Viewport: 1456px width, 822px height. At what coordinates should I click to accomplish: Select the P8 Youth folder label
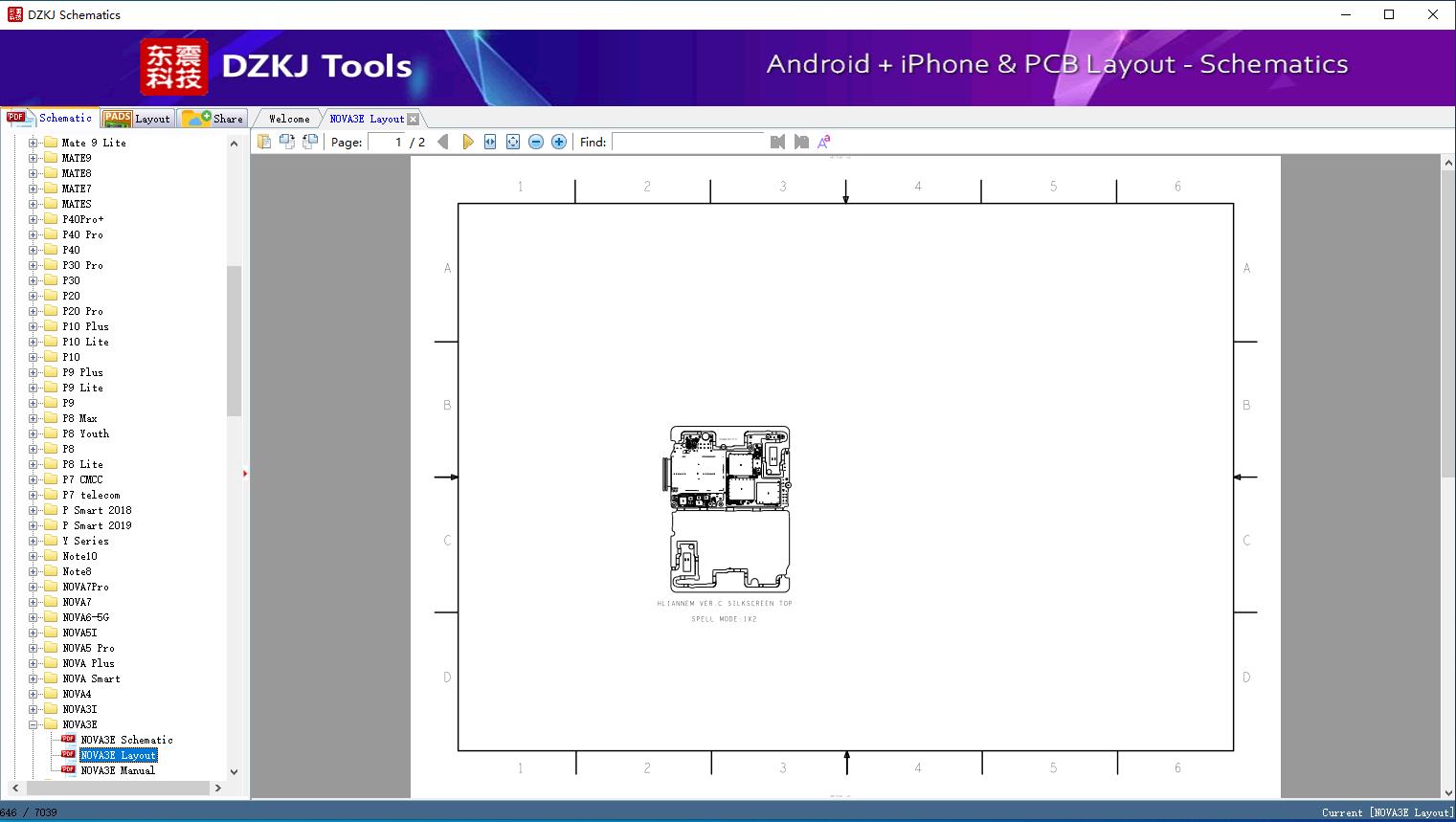coord(85,433)
